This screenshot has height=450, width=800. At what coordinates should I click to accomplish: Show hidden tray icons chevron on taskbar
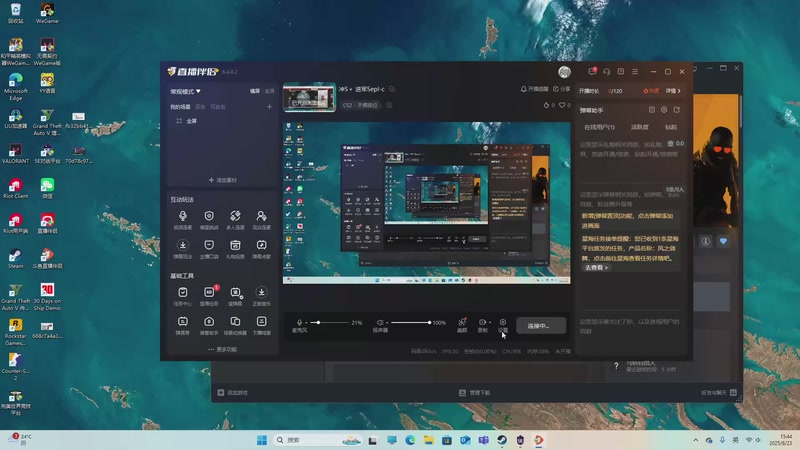coord(695,440)
